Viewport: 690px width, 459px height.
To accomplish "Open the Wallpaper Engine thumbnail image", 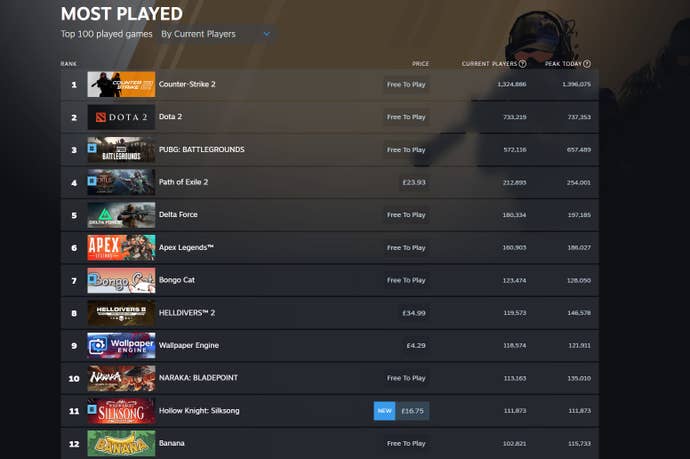I will point(121,345).
